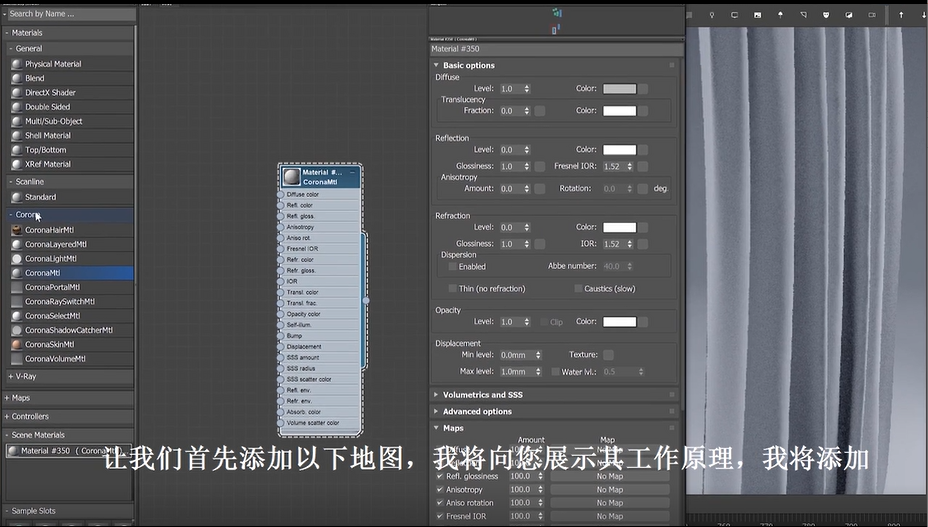The height and width of the screenshot is (527, 928).
Task: Click the Displacement input socket on node
Action: (x=281, y=346)
